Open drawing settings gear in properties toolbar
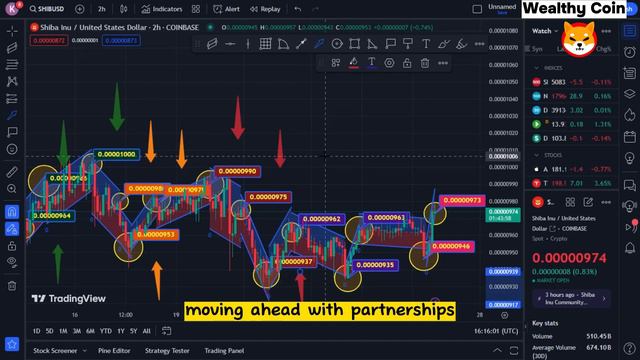Image resolution: width=640 pixels, height=360 pixels. point(389,63)
